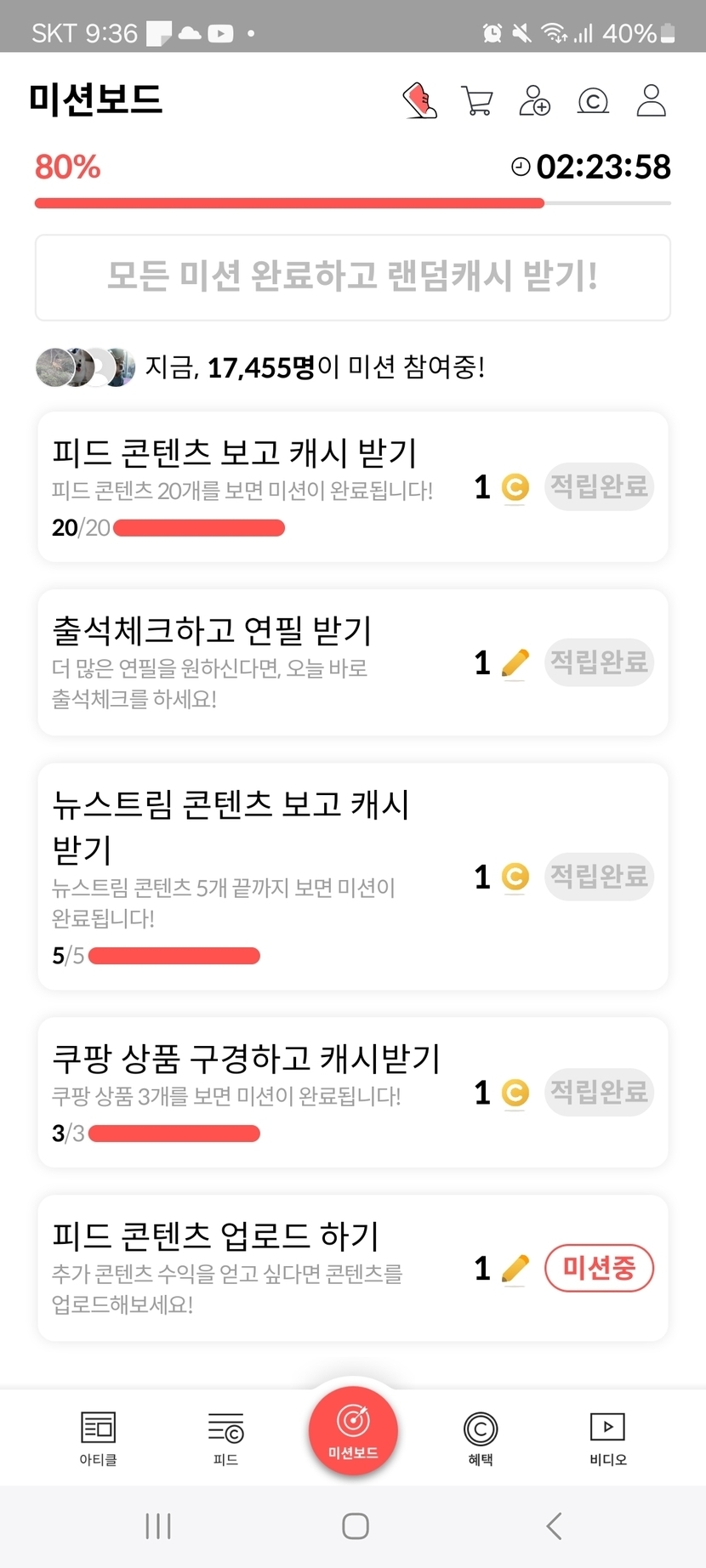Tap the 미션보드 target button
The image size is (706, 1568).
[353, 1429]
